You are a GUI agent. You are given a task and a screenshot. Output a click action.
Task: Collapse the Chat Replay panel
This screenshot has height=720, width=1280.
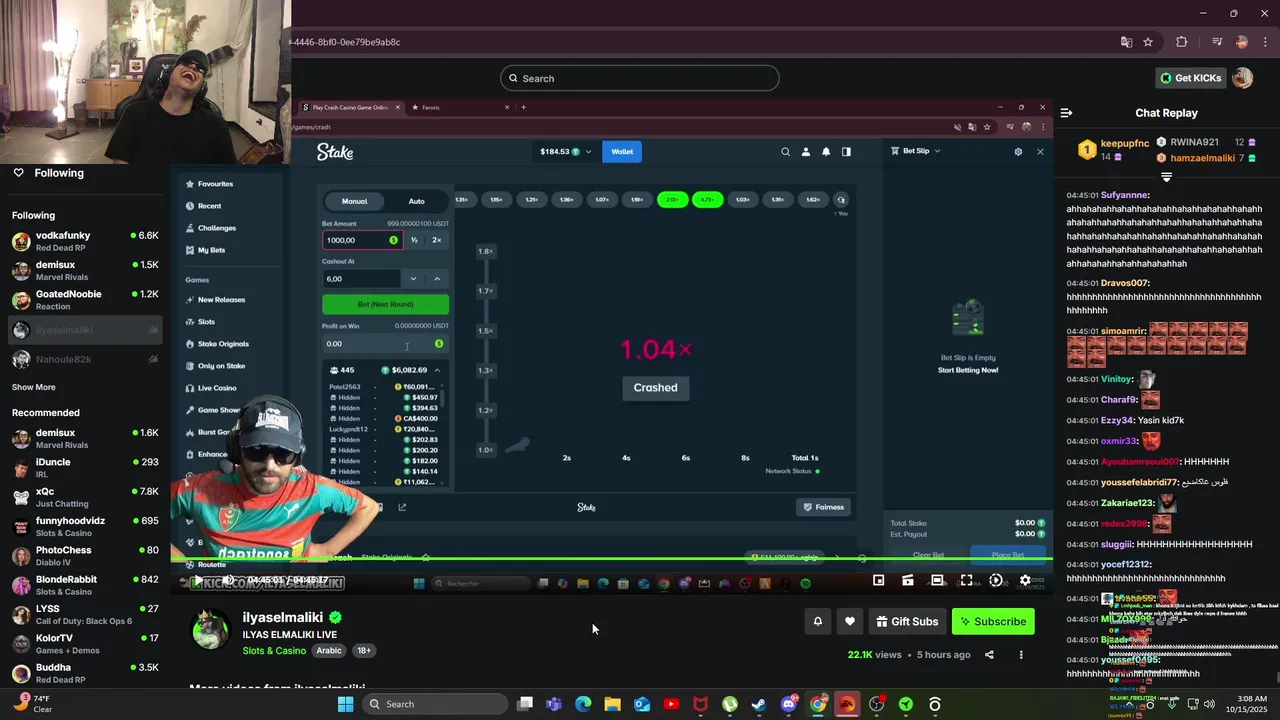click(x=1066, y=113)
